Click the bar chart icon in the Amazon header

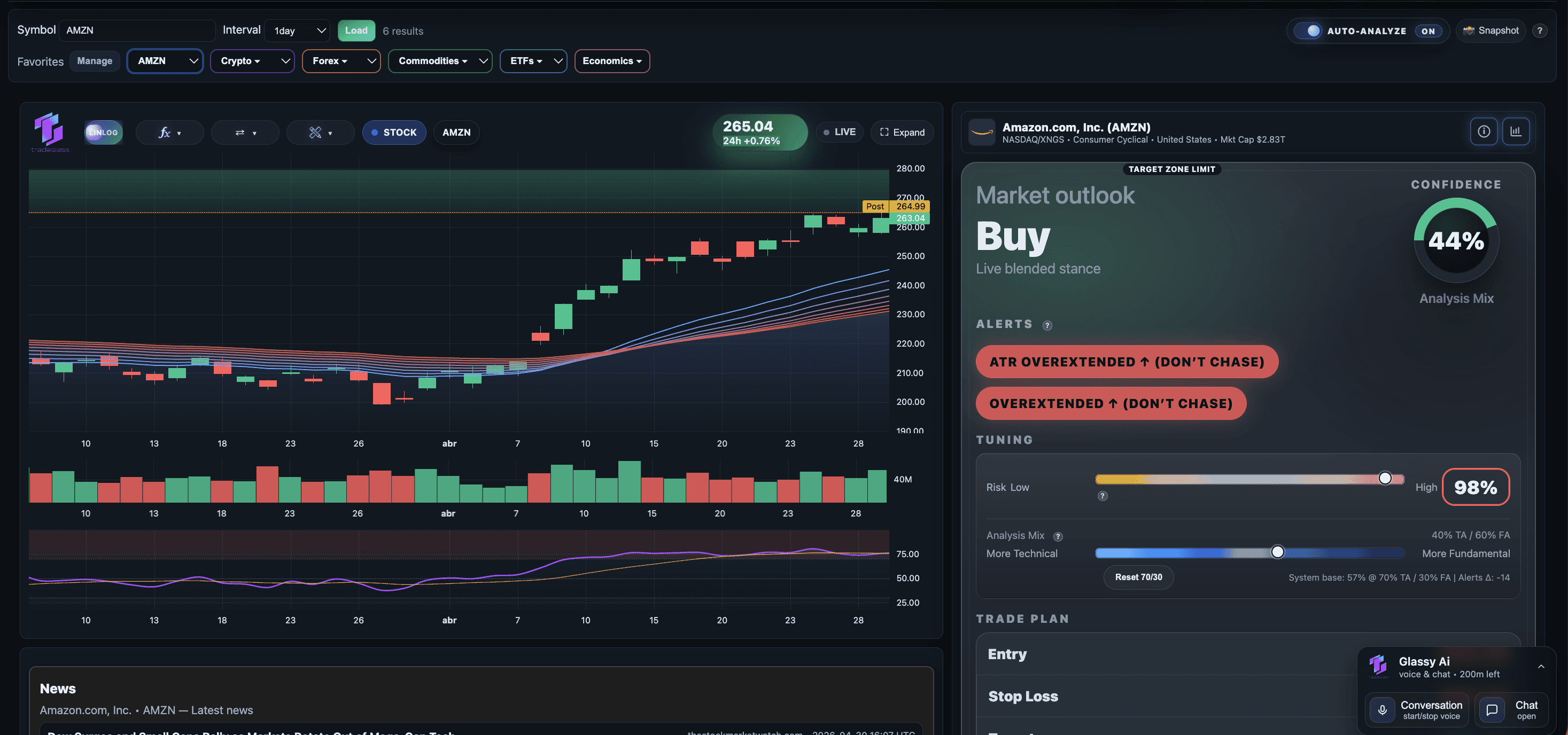coord(1516,131)
